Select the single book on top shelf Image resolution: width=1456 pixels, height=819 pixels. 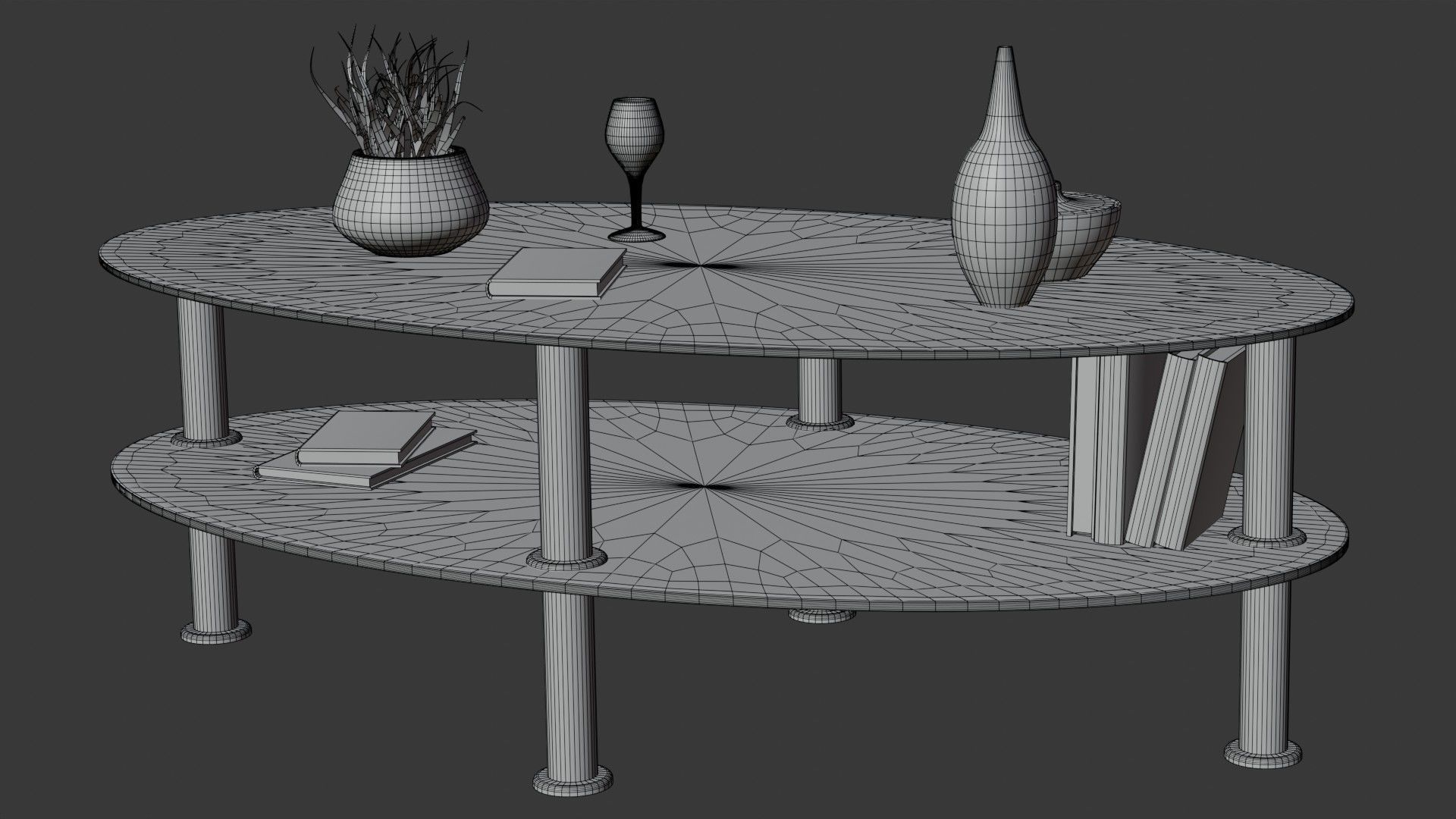tap(556, 271)
